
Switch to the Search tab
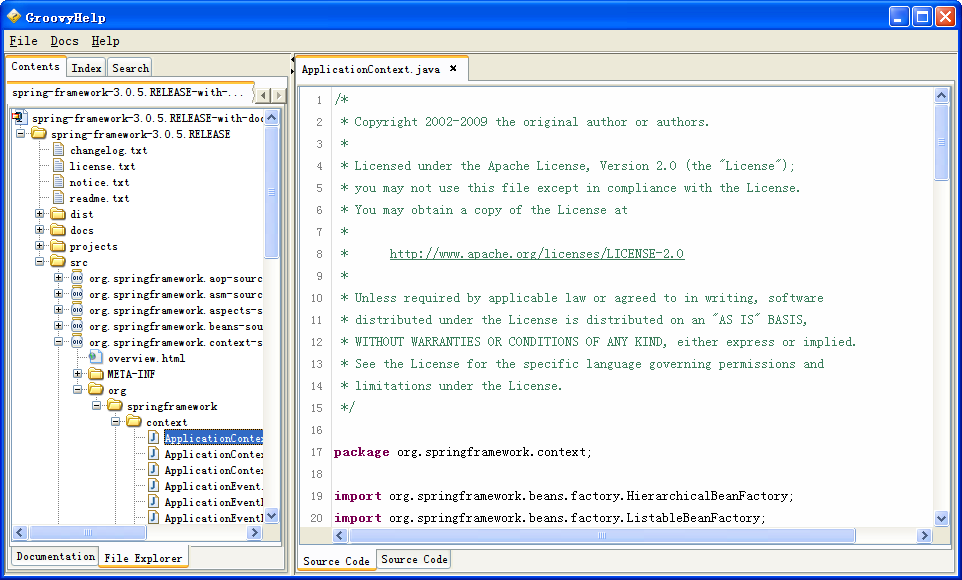click(130, 68)
